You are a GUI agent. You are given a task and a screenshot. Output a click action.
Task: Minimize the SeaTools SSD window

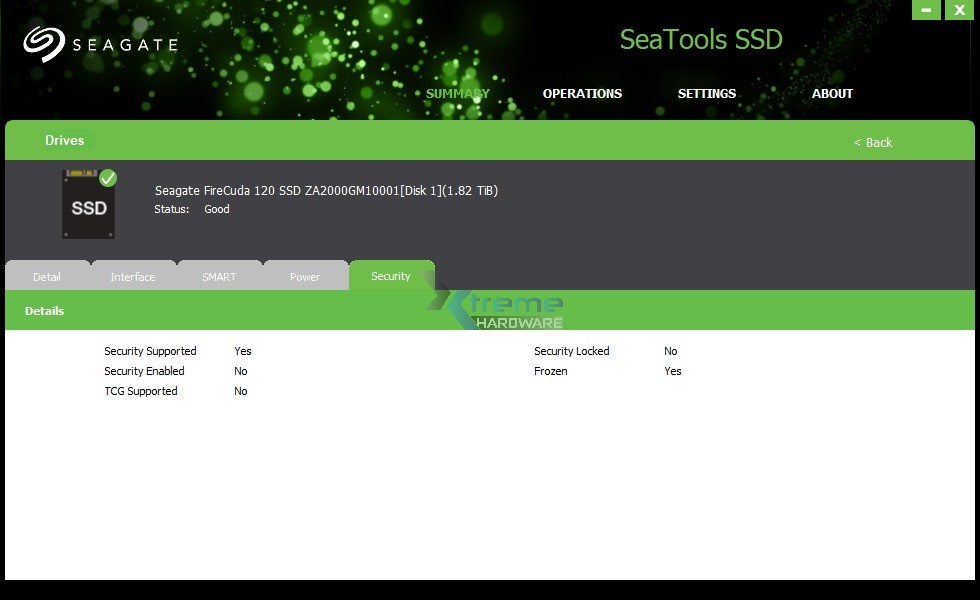(x=926, y=10)
